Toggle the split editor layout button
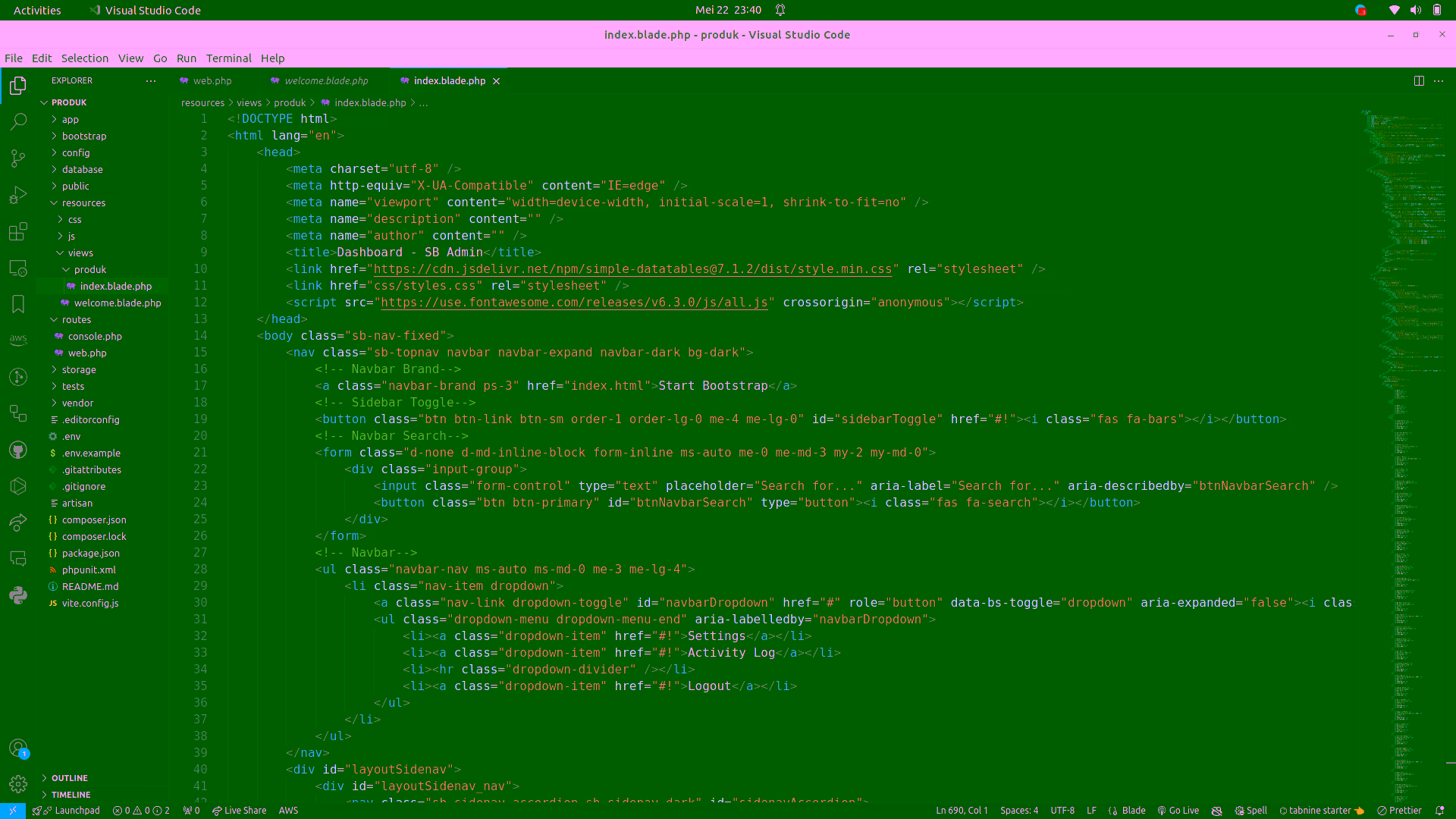This screenshot has height=819, width=1456. tap(1419, 80)
